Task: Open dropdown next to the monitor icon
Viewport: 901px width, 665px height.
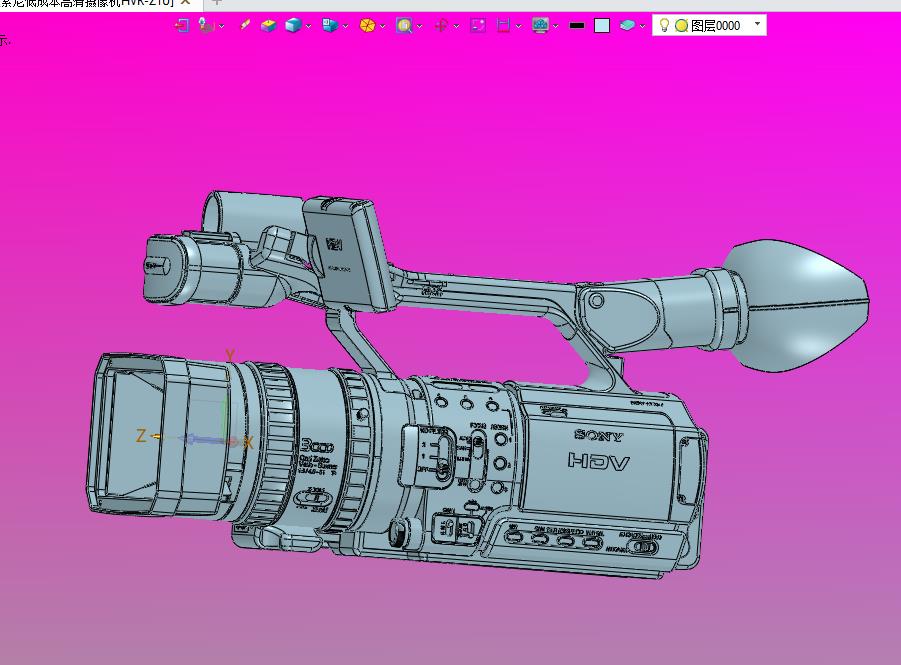Action: point(556,26)
